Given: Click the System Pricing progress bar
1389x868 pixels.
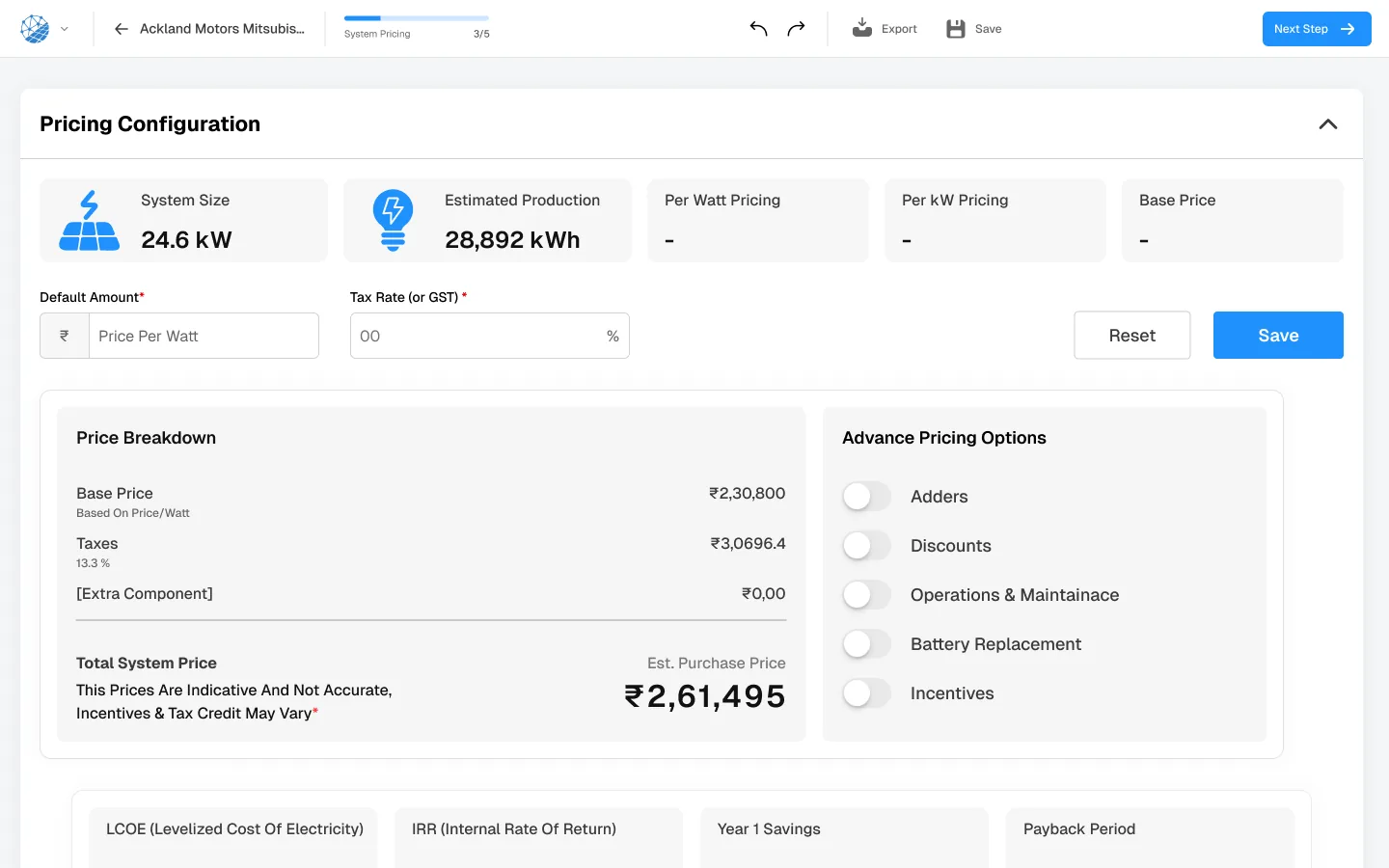Looking at the screenshot, I should (417, 18).
